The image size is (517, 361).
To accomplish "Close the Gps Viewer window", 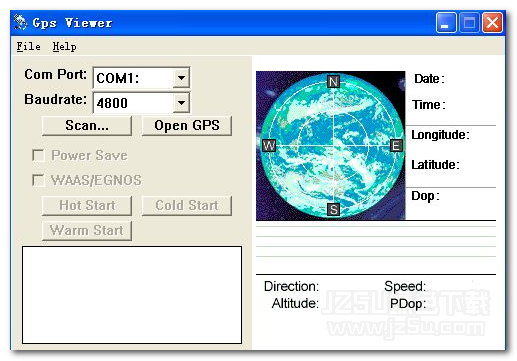I will point(492,23).
